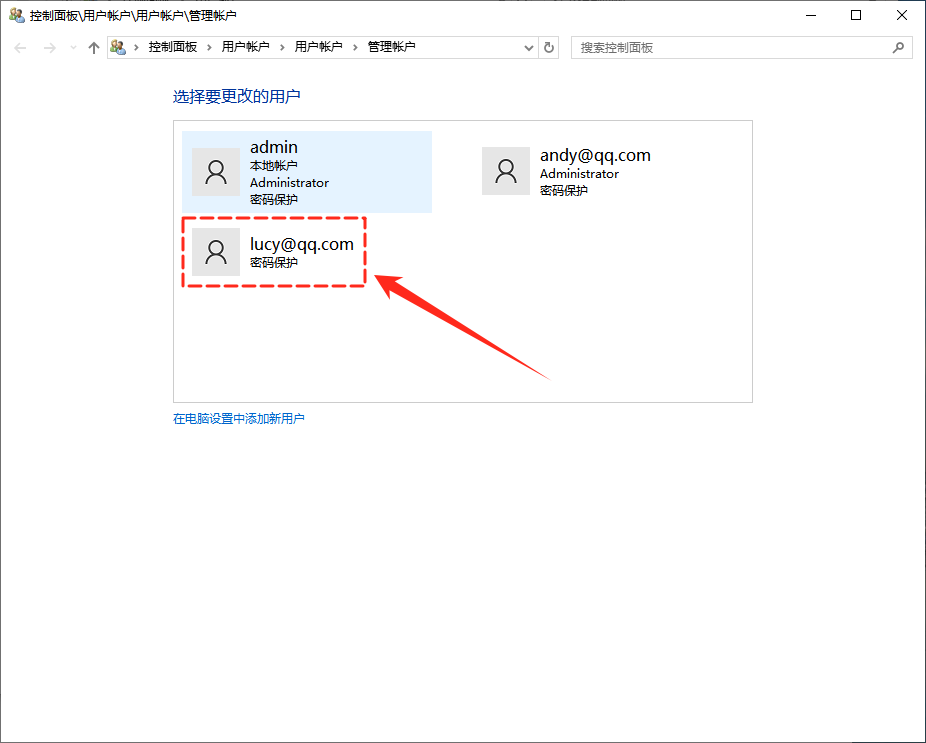Expand chevron right after 控制面板 breadcrumb

pos(210,47)
